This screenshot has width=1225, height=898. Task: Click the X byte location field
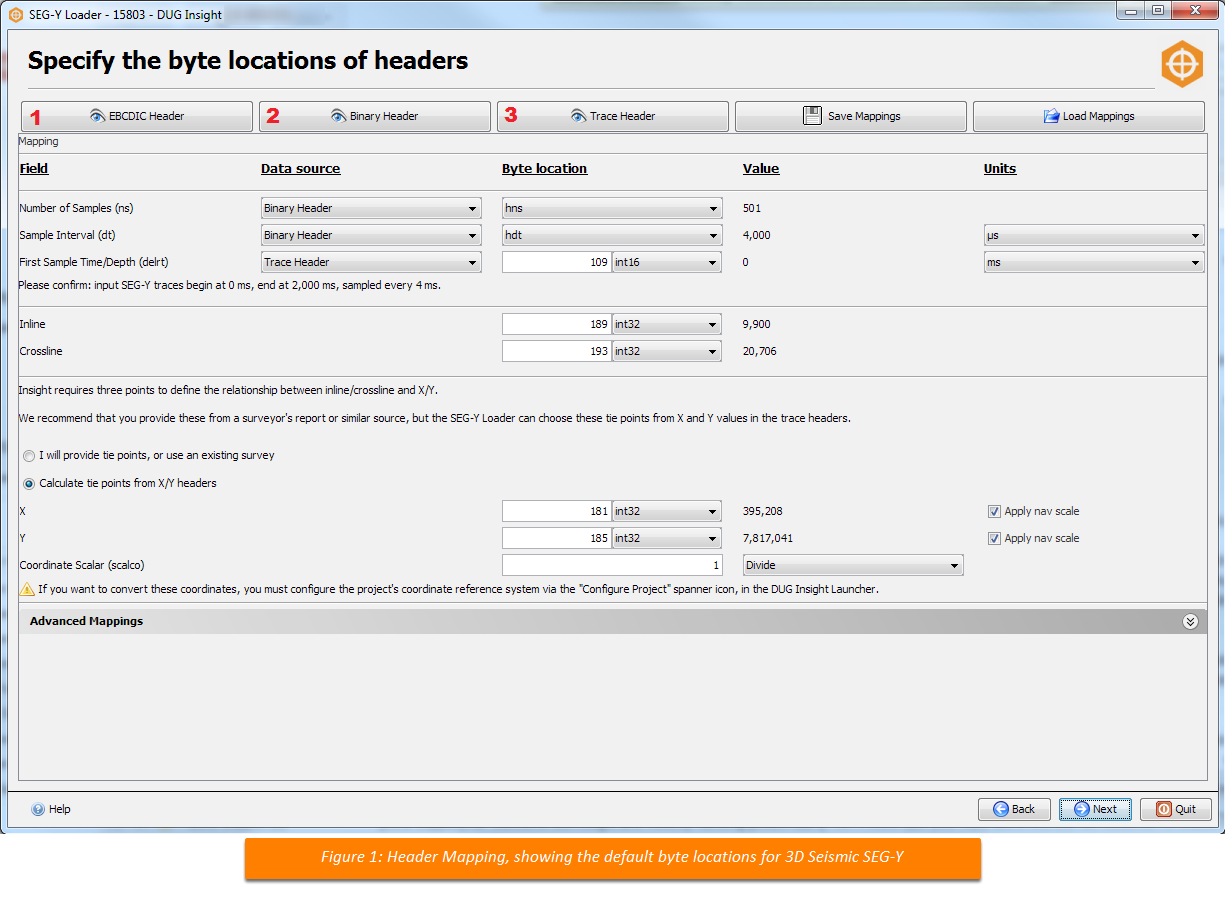tap(557, 511)
